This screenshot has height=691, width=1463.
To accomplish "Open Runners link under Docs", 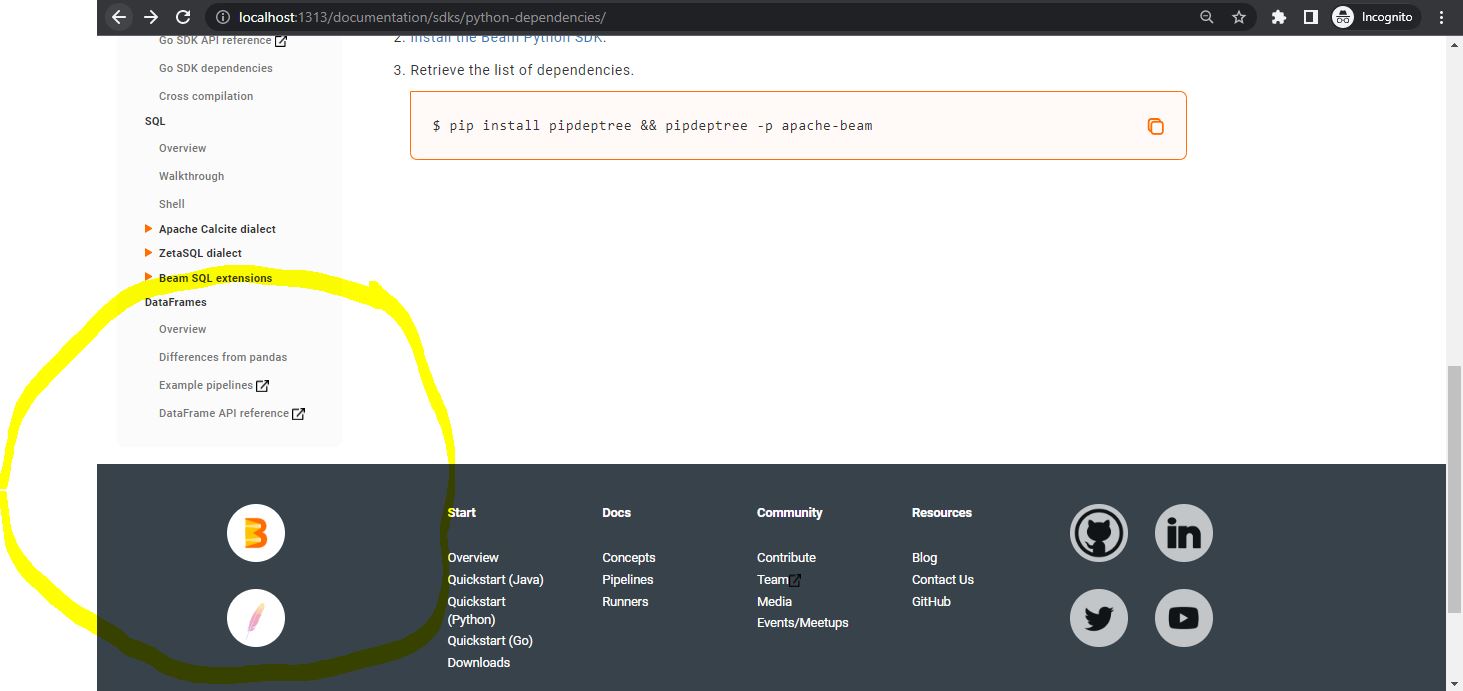I will coord(625,602).
